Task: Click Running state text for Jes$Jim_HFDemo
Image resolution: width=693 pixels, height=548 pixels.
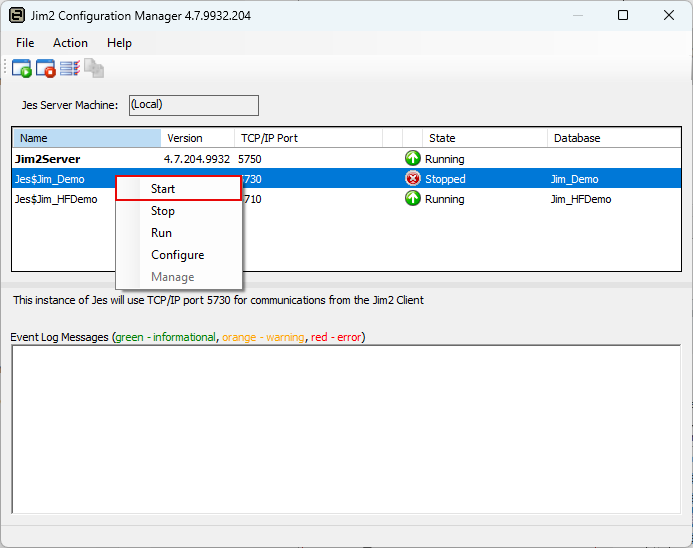Action: (445, 199)
